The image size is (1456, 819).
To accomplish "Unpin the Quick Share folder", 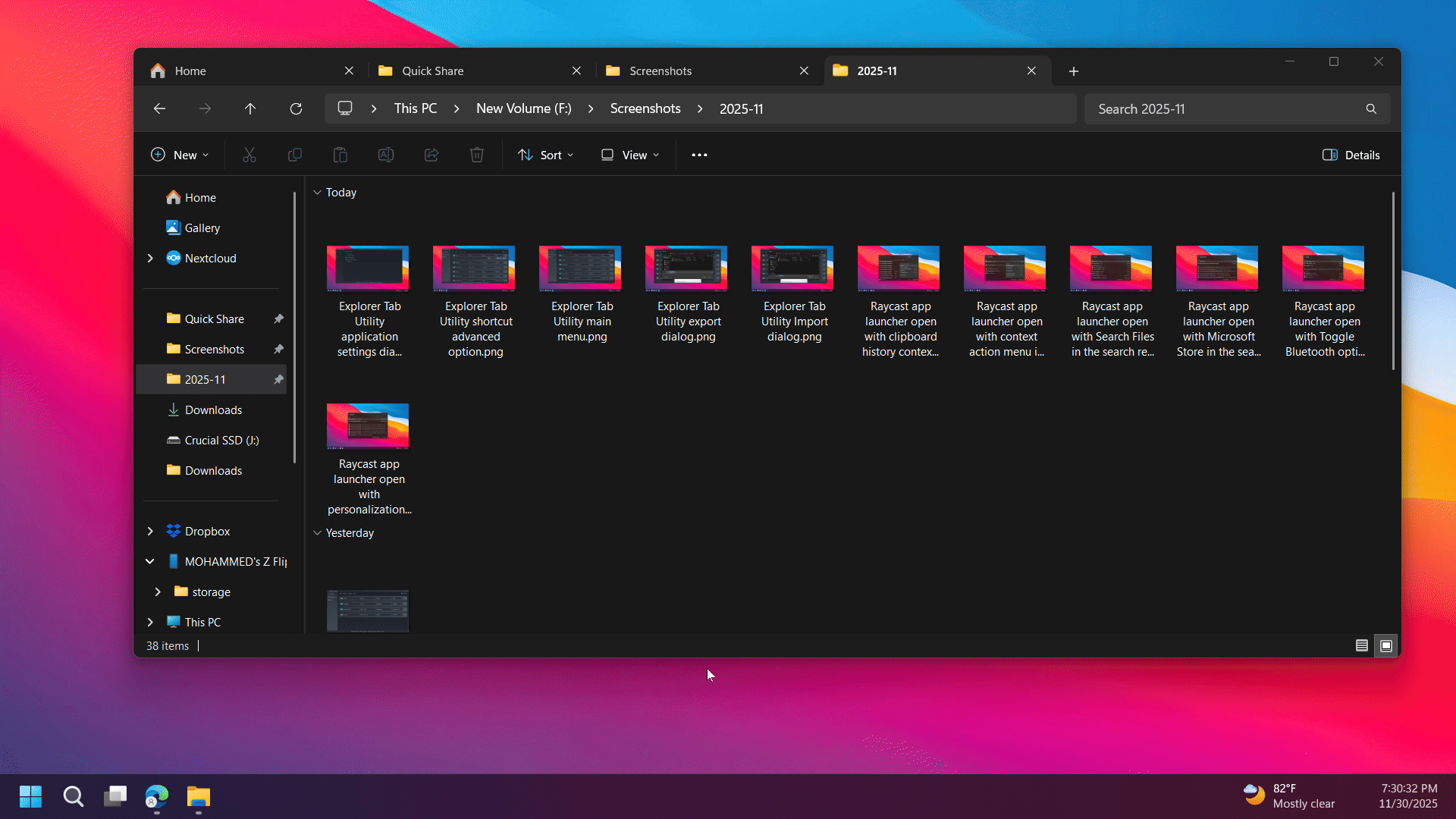I will click(279, 318).
